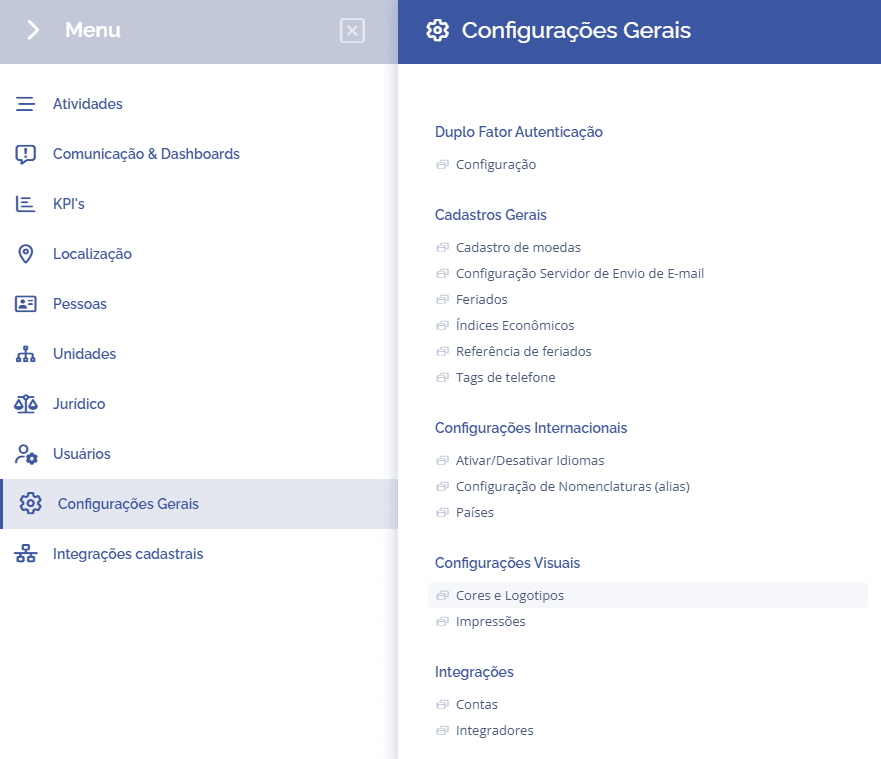Open Configuração de Nomenclaturas (alias)
This screenshot has height=759, width=881.
pyautogui.click(x=573, y=487)
